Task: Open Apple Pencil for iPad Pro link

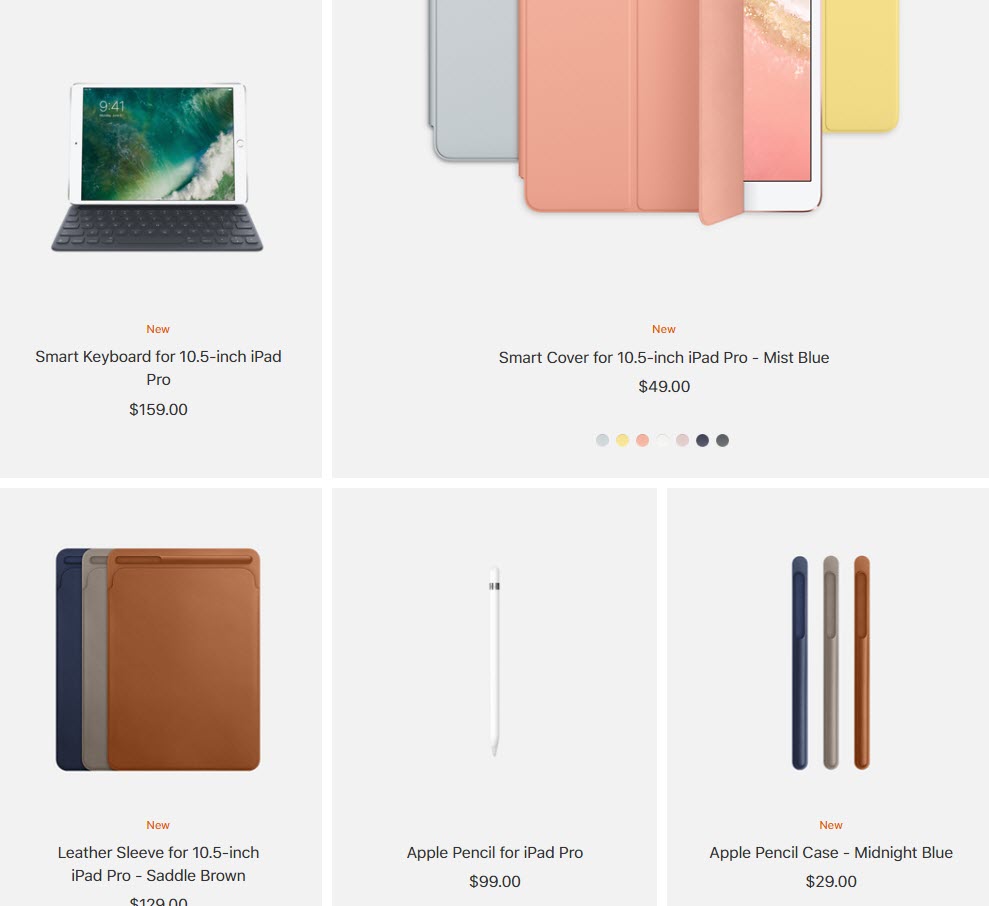Action: coord(494,852)
